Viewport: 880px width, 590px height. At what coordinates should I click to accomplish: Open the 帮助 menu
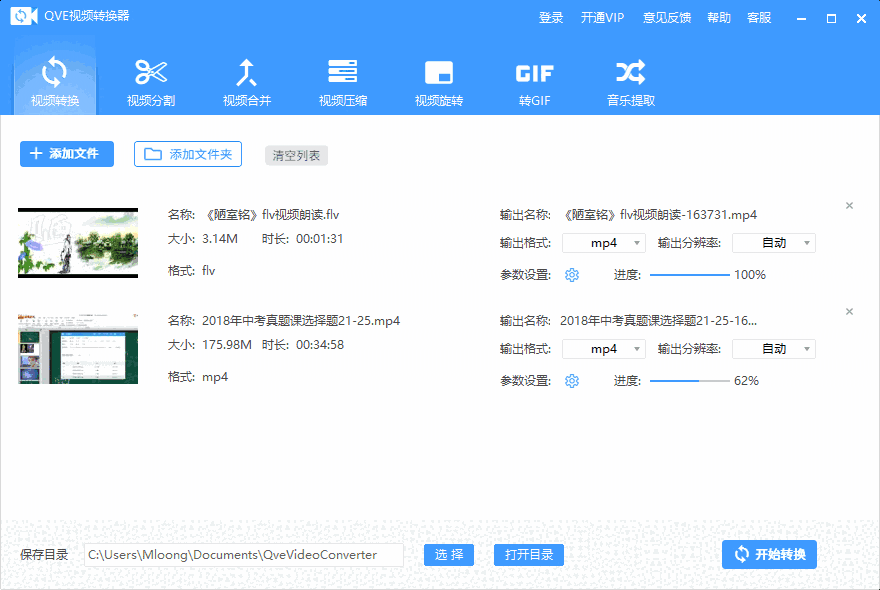[719, 17]
